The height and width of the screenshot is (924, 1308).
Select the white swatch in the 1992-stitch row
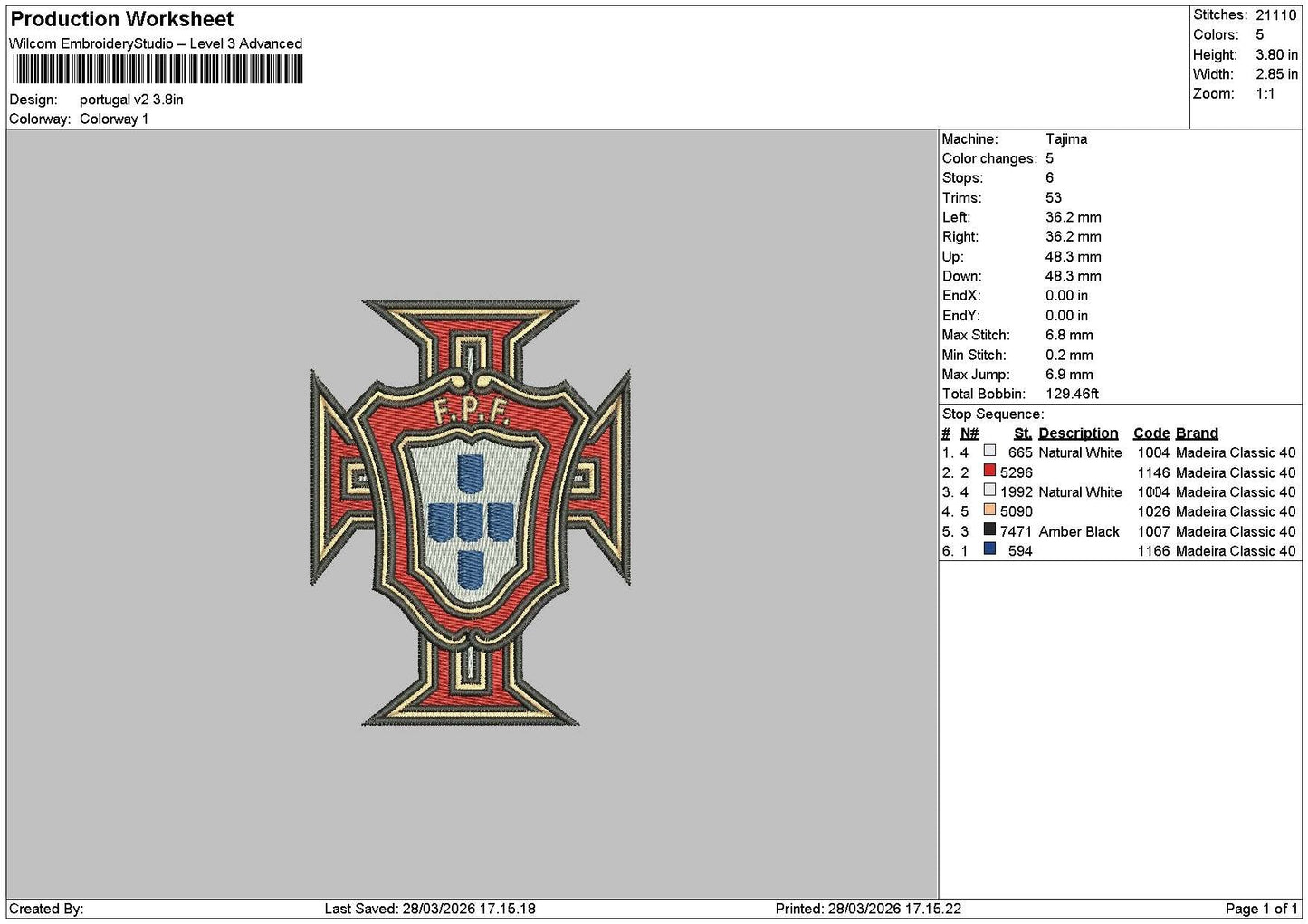[989, 491]
